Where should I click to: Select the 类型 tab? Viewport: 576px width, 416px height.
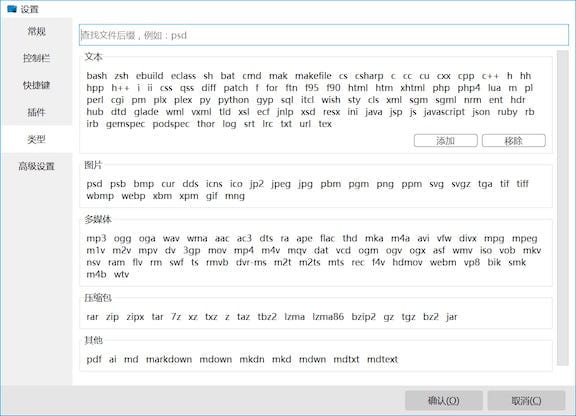pyautogui.click(x=36, y=139)
